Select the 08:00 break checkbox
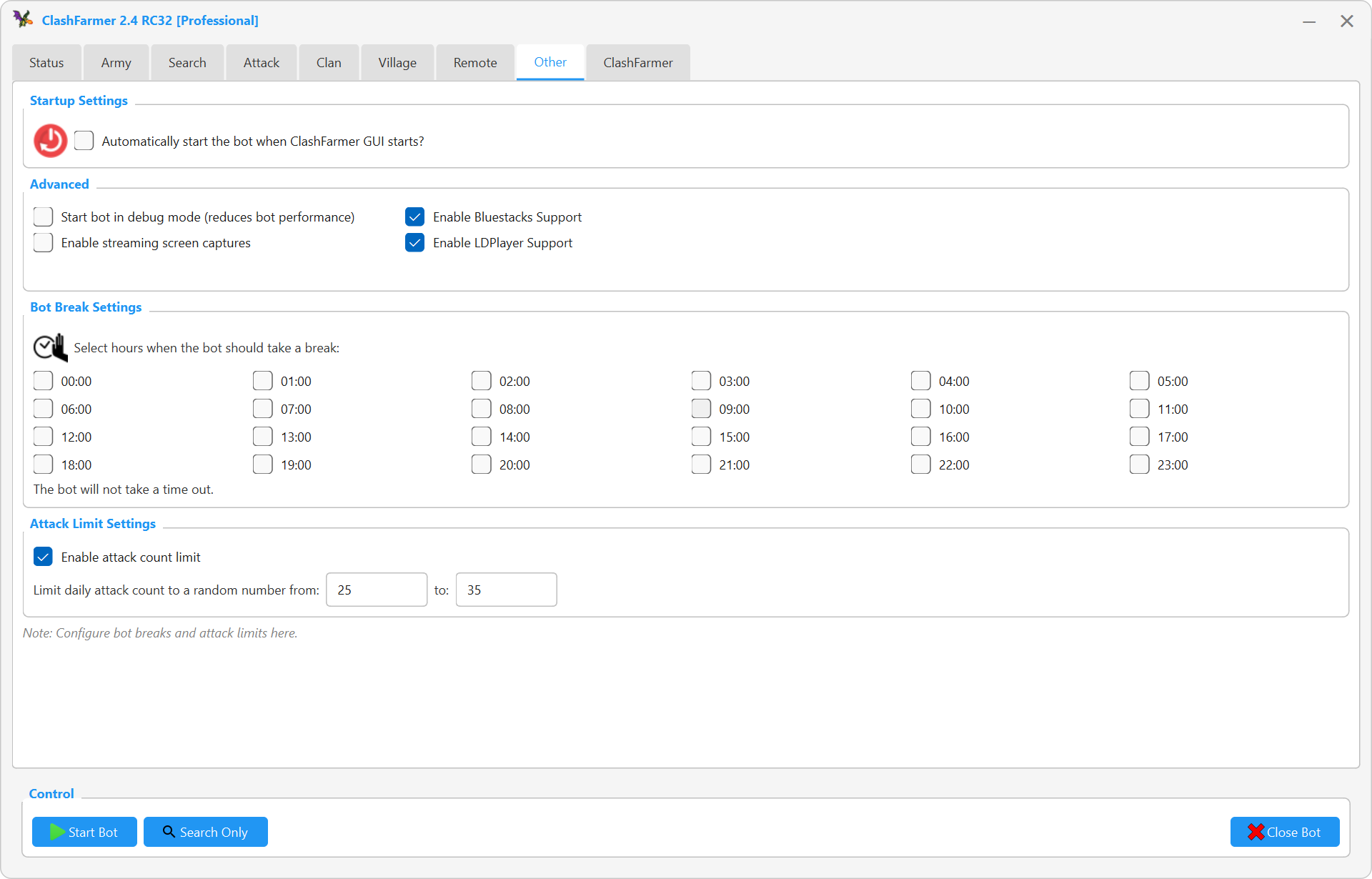This screenshot has height=879, width=1372. pyautogui.click(x=481, y=408)
